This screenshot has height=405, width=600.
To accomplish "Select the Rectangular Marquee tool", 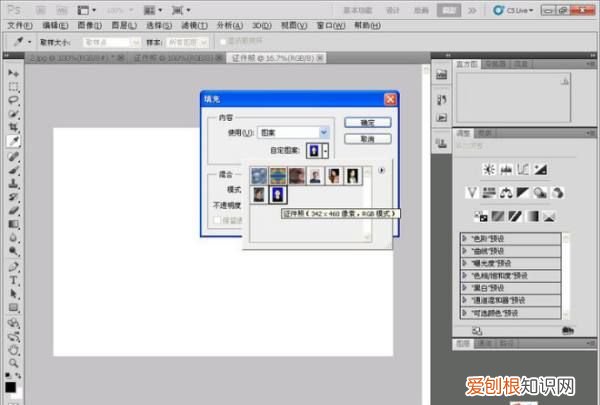I will pyautogui.click(x=13, y=87).
